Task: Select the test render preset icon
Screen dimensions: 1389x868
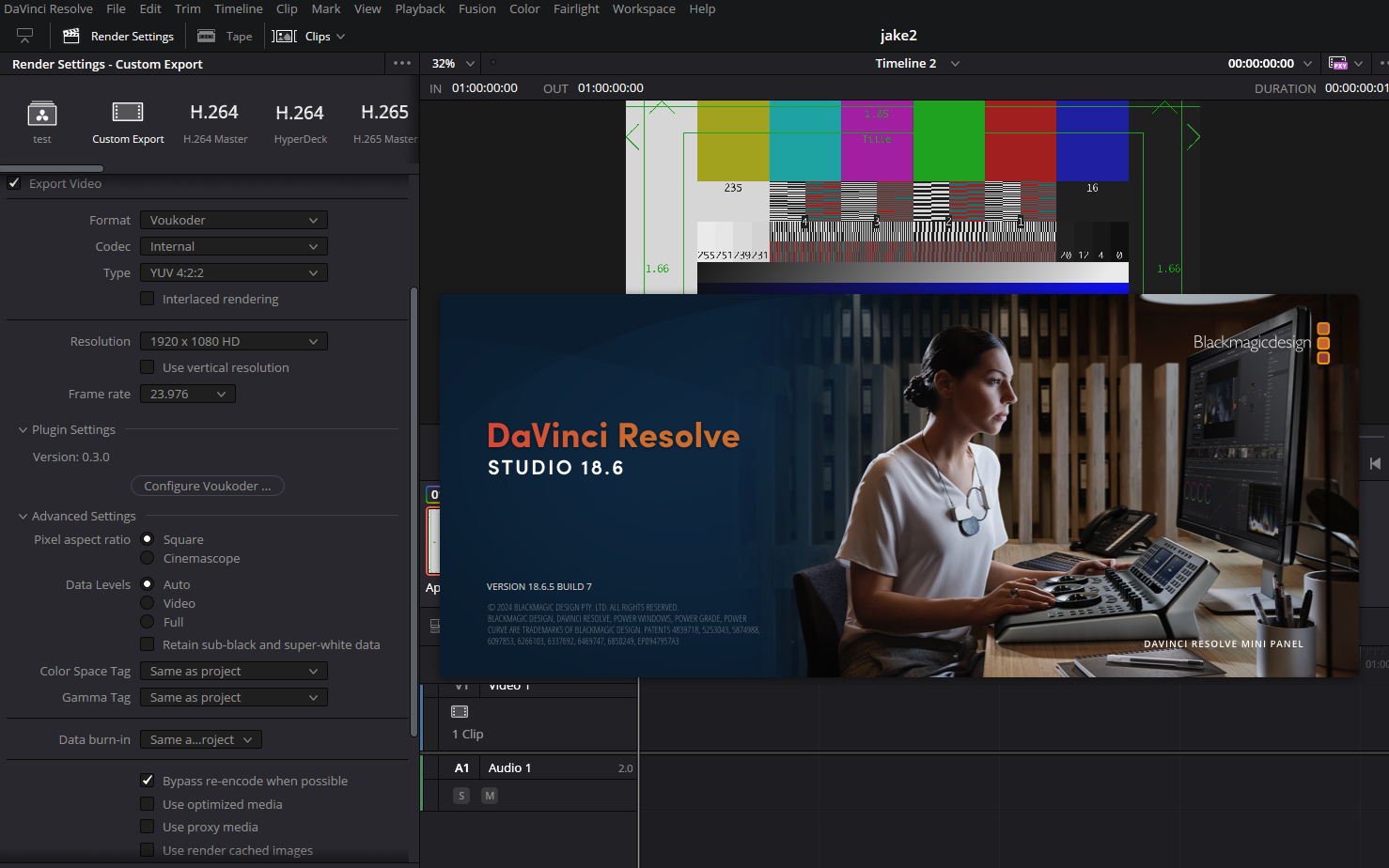Action: [x=42, y=114]
